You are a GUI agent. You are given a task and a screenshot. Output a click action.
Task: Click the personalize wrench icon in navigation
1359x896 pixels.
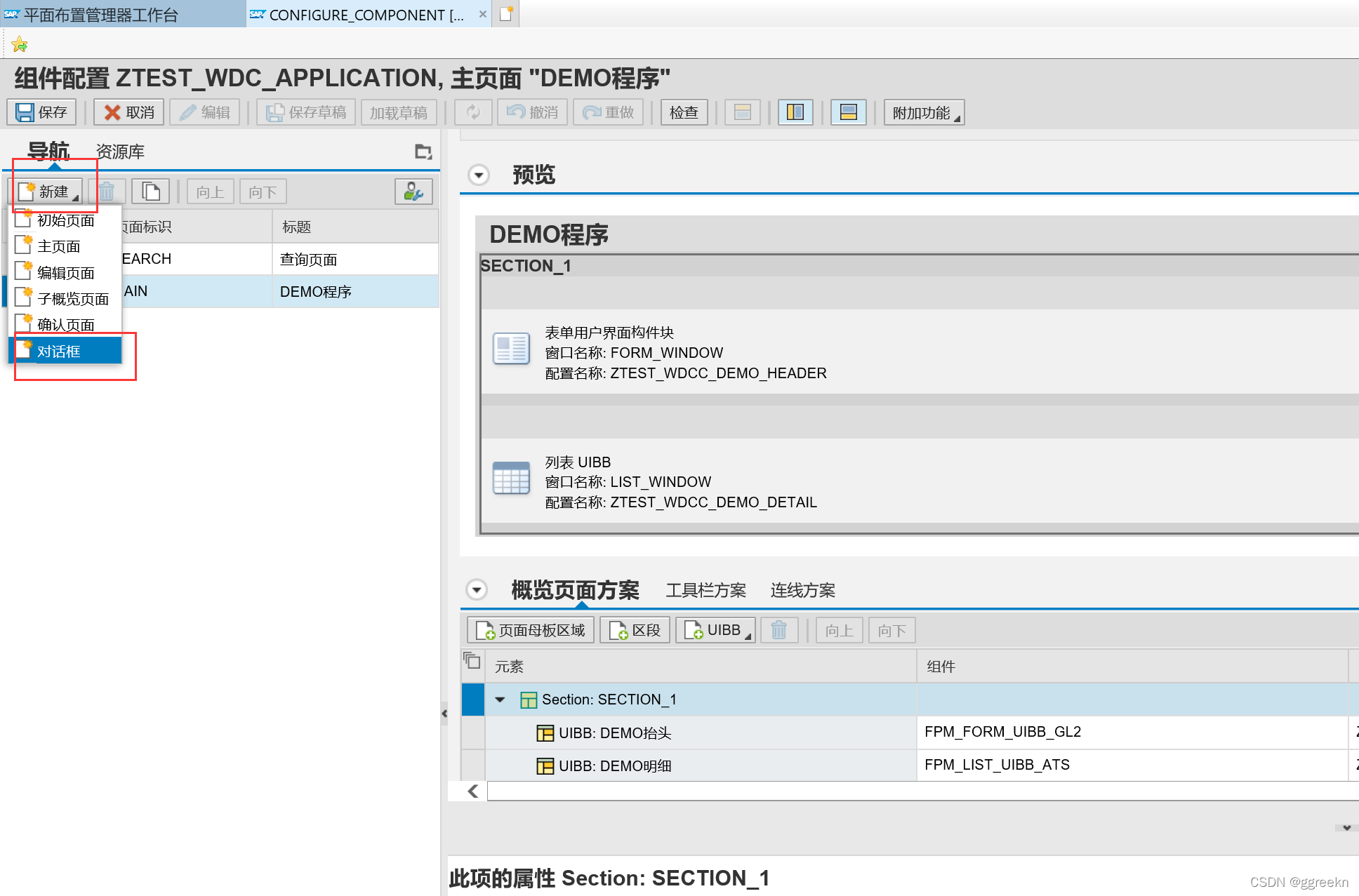click(413, 192)
